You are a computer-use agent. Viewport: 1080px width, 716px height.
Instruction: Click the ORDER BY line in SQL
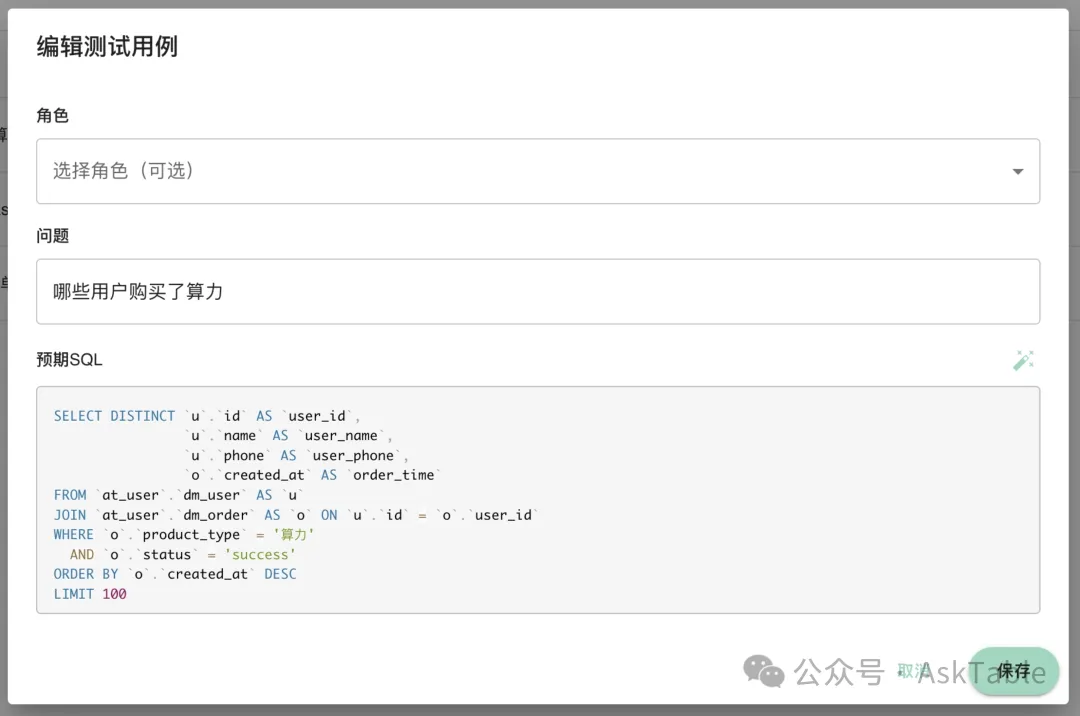coord(175,574)
